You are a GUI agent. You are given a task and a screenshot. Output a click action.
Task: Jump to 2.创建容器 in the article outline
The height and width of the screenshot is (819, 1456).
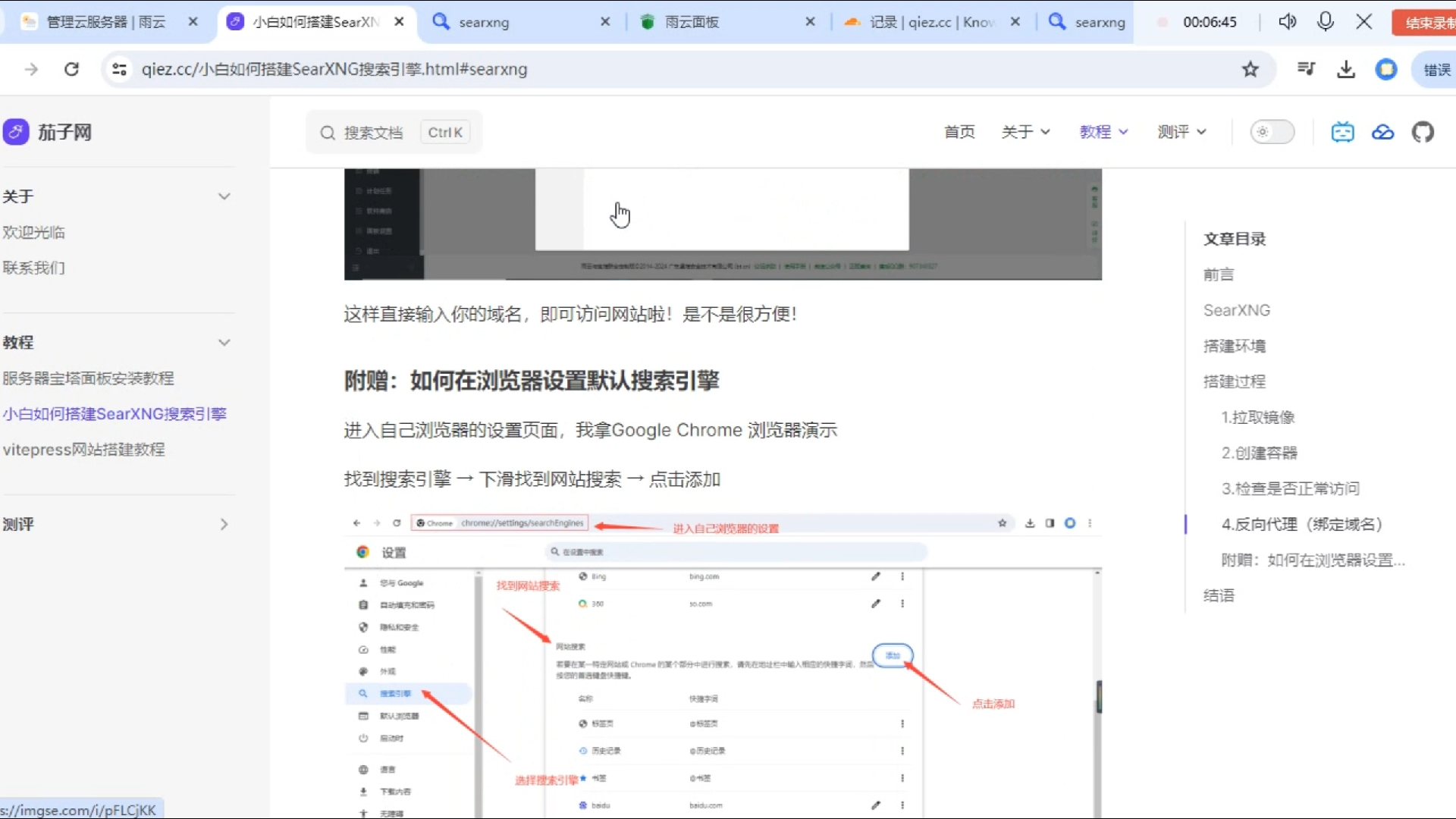tap(1259, 453)
